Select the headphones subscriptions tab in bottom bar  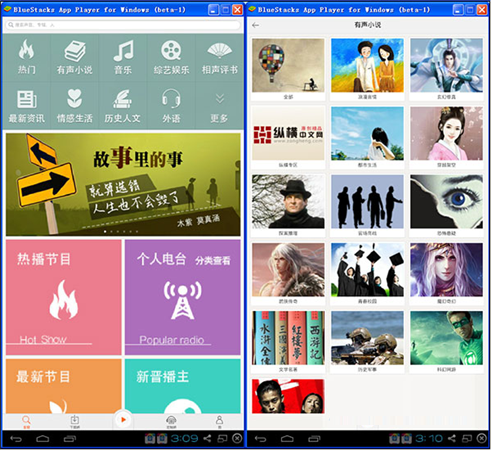(x=171, y=422)
